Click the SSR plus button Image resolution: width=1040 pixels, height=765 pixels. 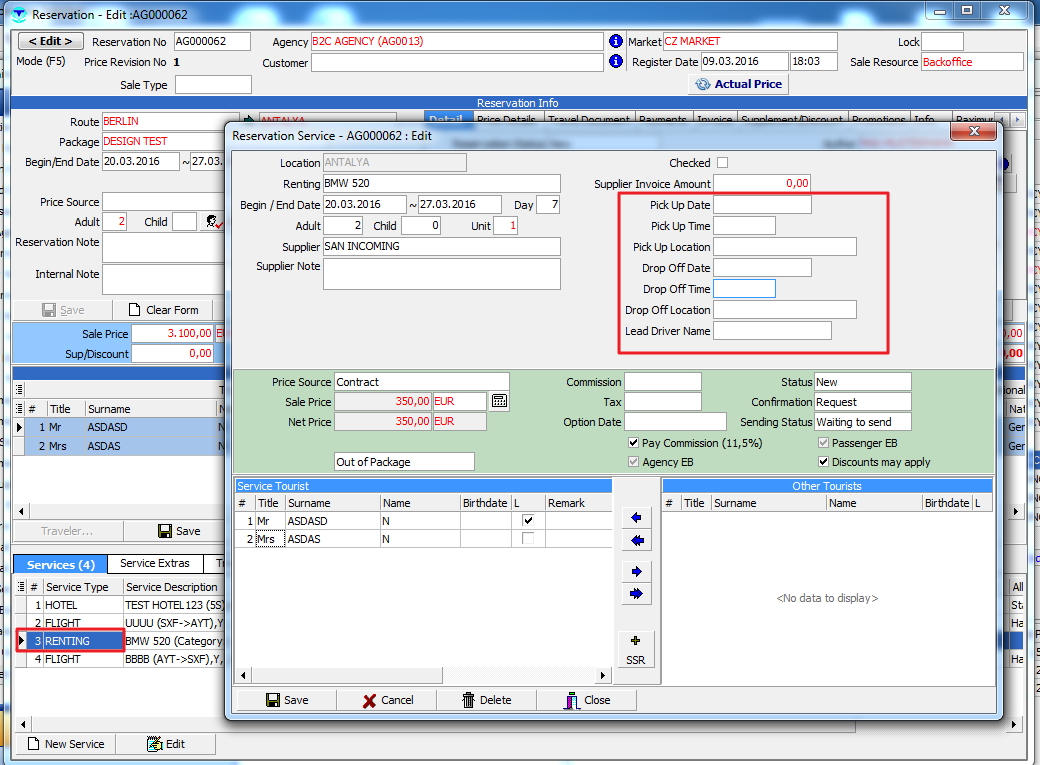click(x=636, y=649)
